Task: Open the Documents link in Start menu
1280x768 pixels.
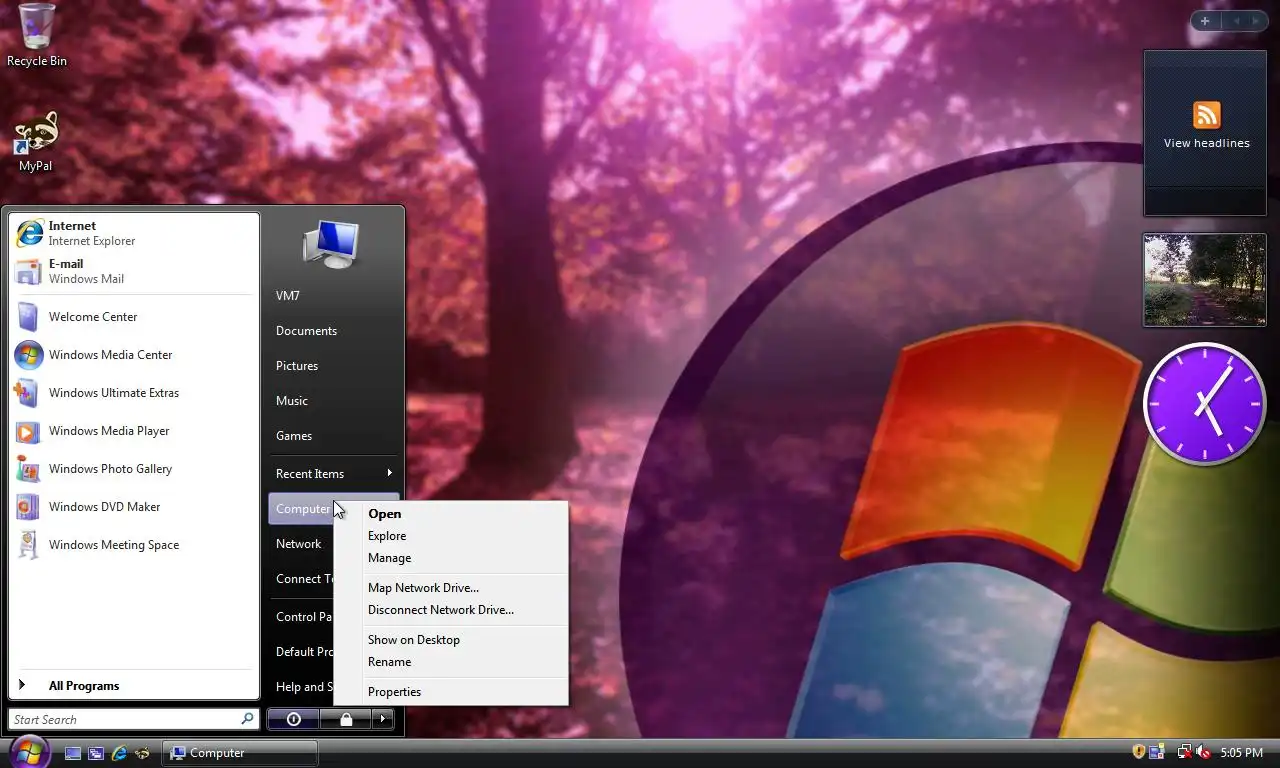Action: pos(333,331)
